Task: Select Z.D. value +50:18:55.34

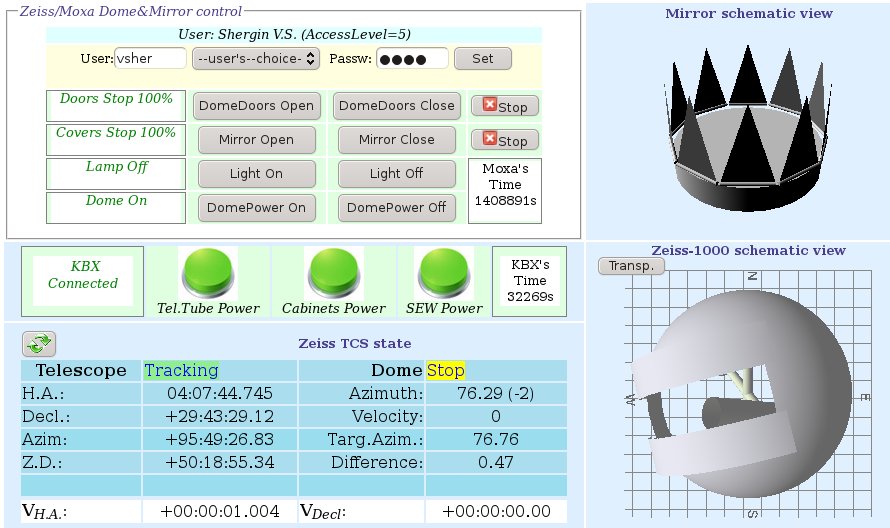Action: click(220, 462)
